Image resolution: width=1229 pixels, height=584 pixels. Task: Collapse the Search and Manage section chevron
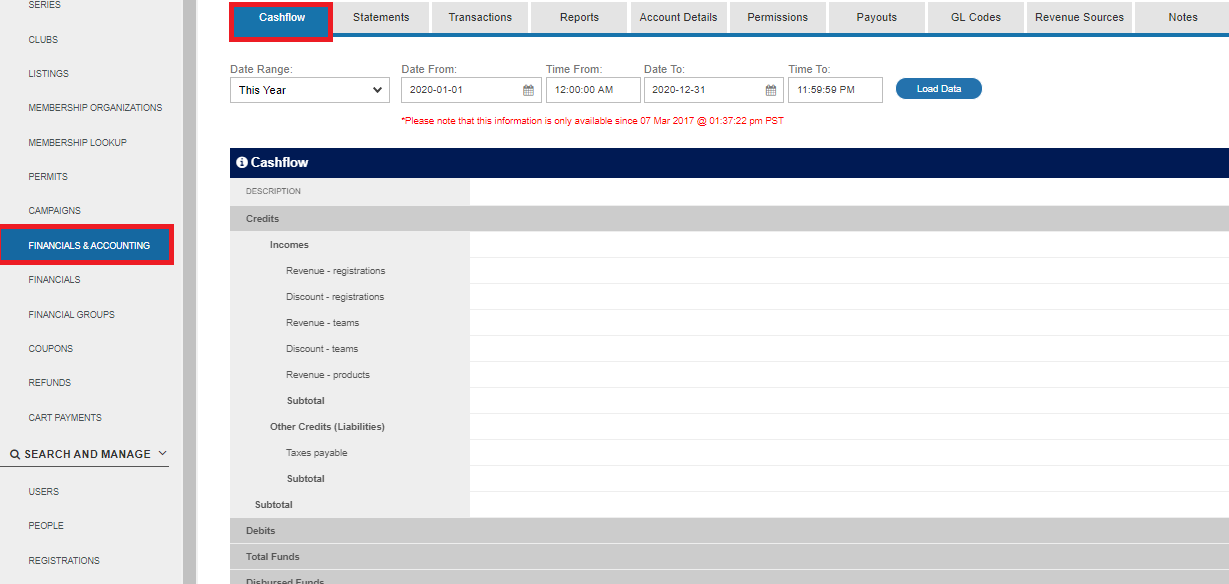[163, 454]
